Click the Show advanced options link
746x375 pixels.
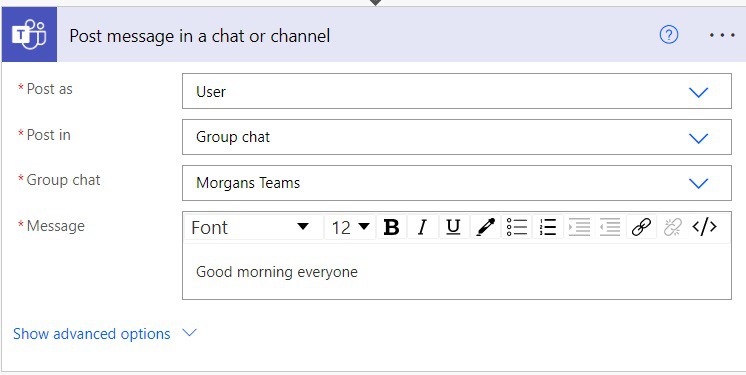click(91, 334)
